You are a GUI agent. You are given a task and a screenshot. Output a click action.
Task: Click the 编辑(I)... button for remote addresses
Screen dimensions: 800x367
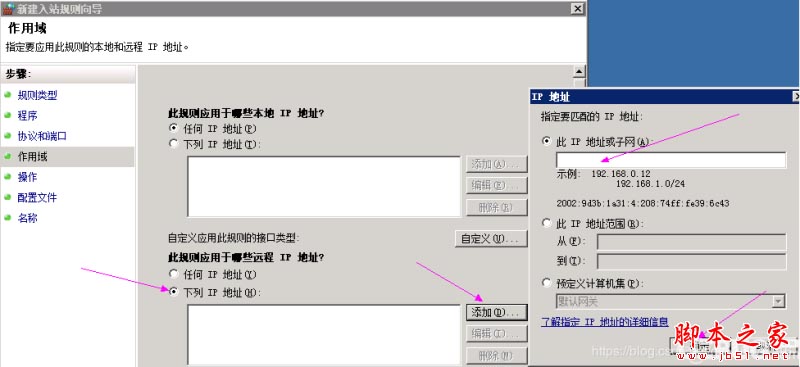tap(496, 333)
